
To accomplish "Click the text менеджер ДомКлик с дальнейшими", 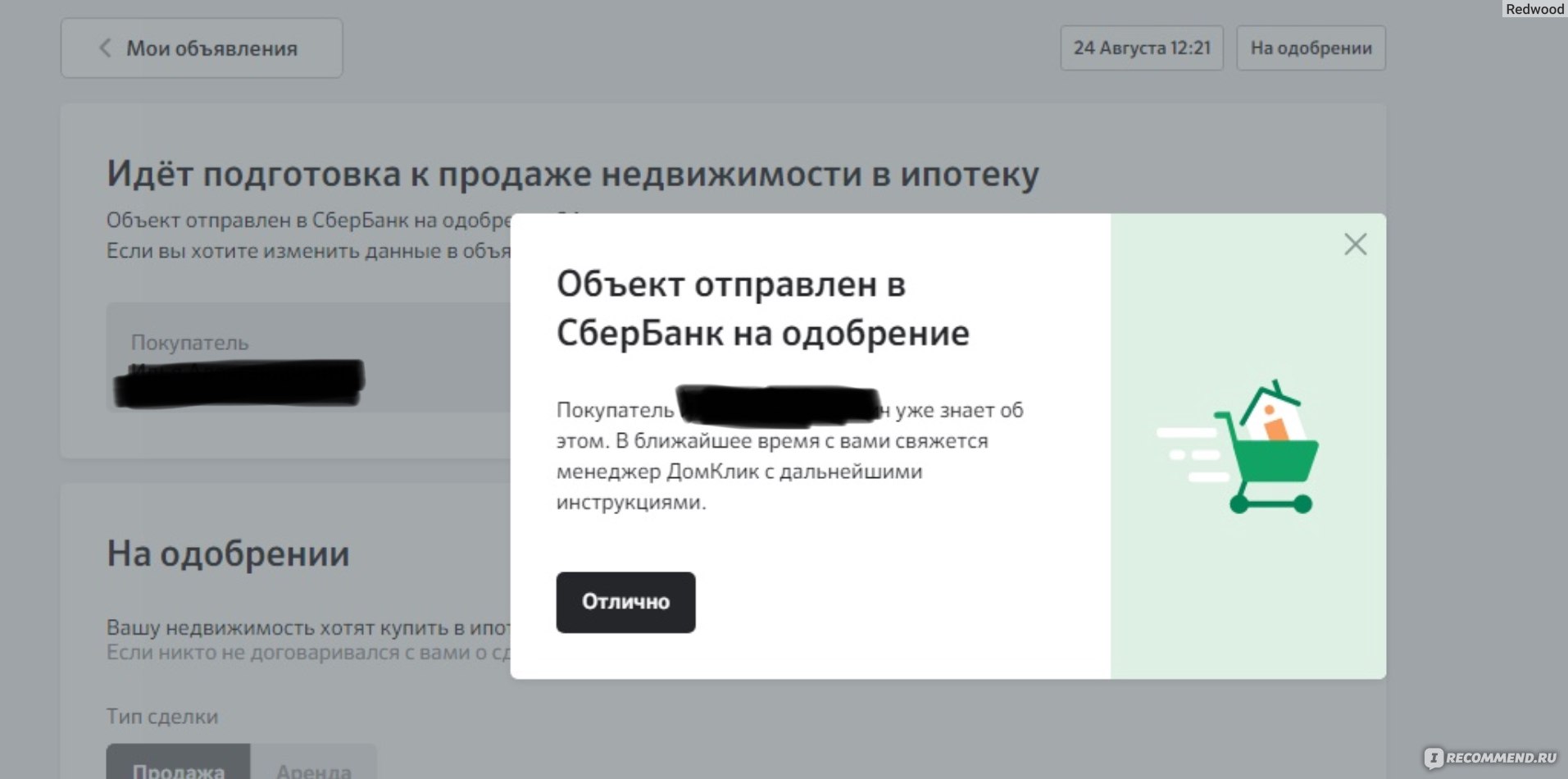I will [739, 471].
